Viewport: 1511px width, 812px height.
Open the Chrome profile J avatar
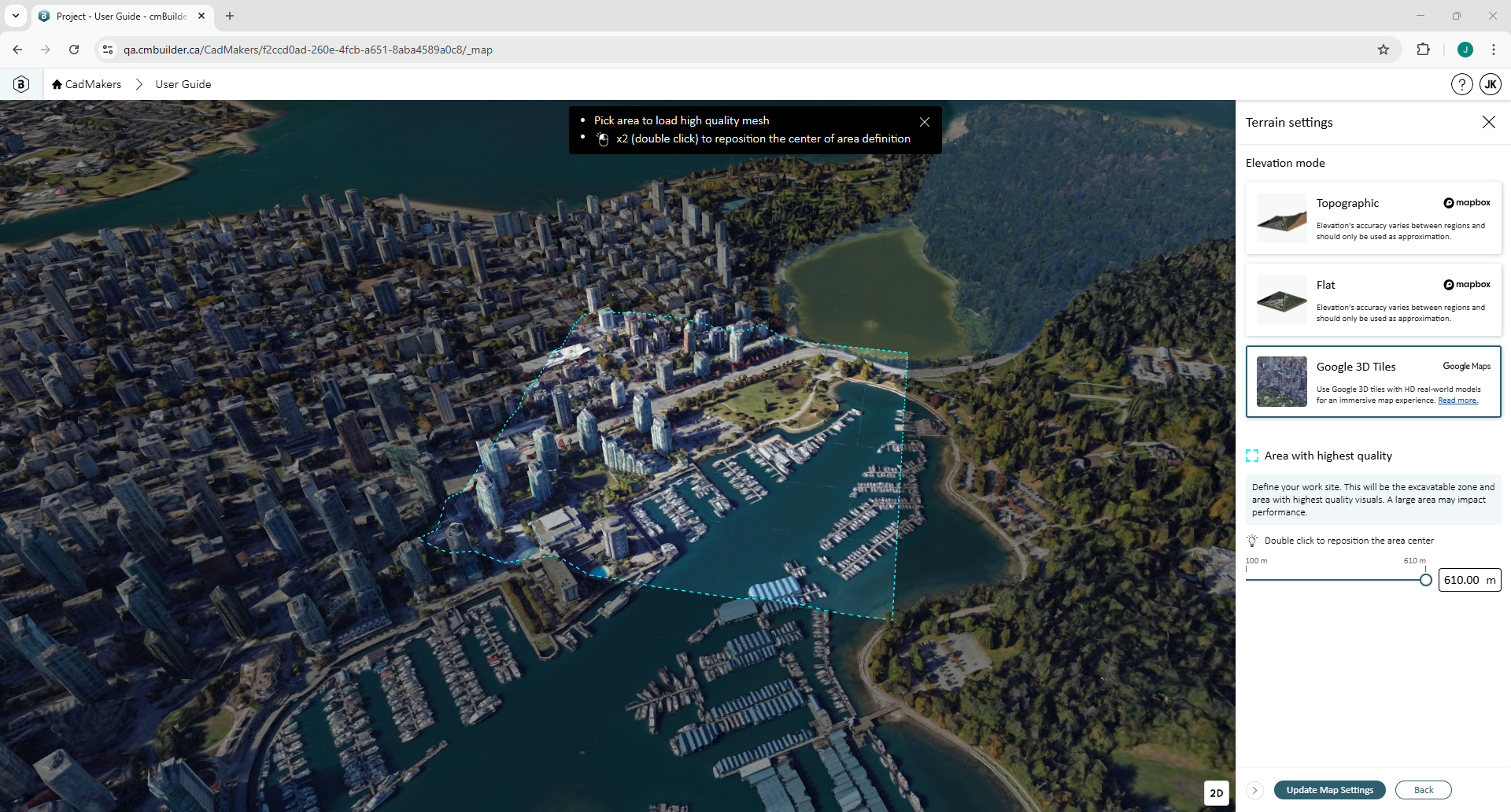pyautogui.click(x=1465, y=50)
